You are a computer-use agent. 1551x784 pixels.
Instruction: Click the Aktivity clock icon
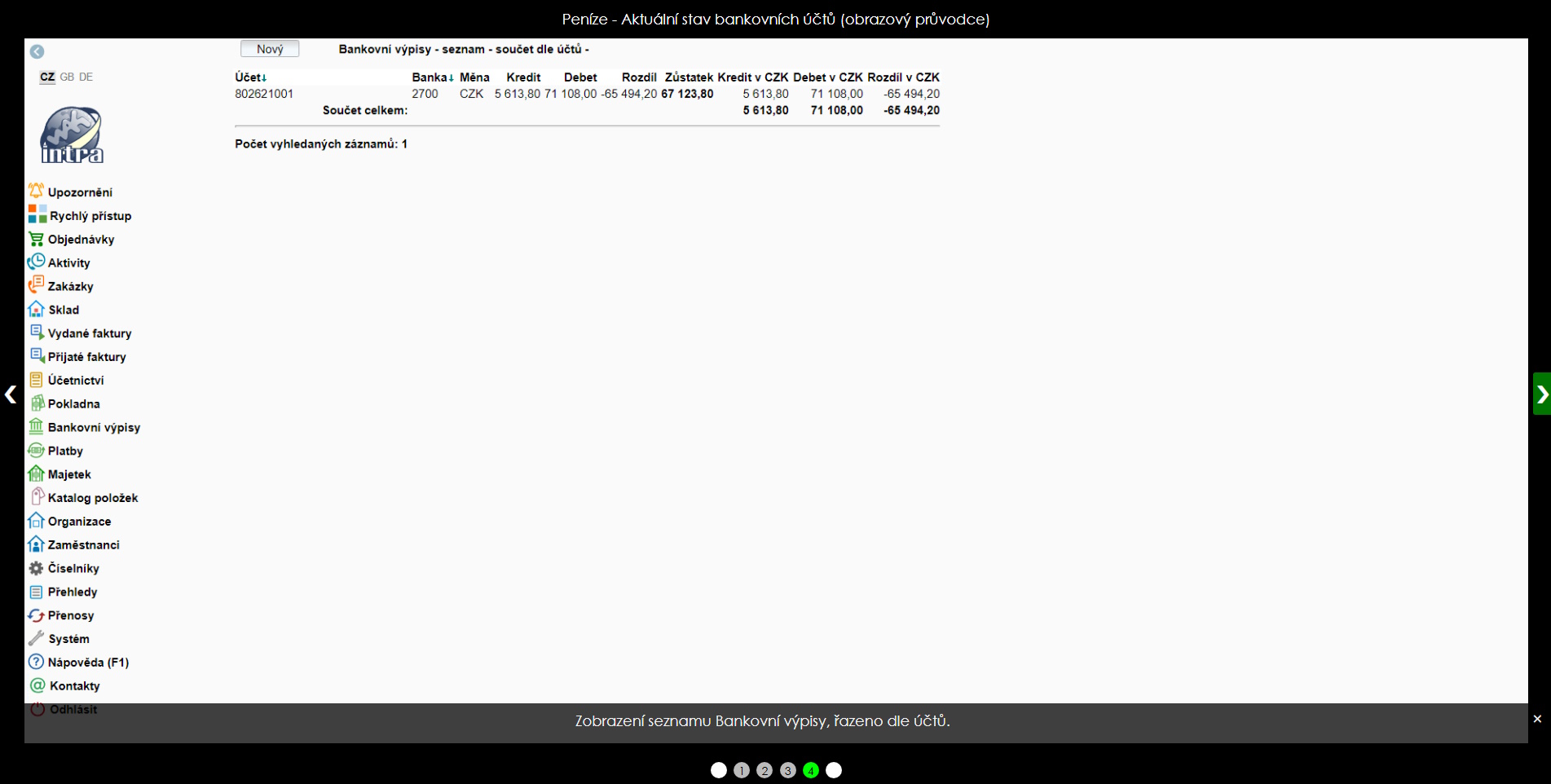(36, 262)
